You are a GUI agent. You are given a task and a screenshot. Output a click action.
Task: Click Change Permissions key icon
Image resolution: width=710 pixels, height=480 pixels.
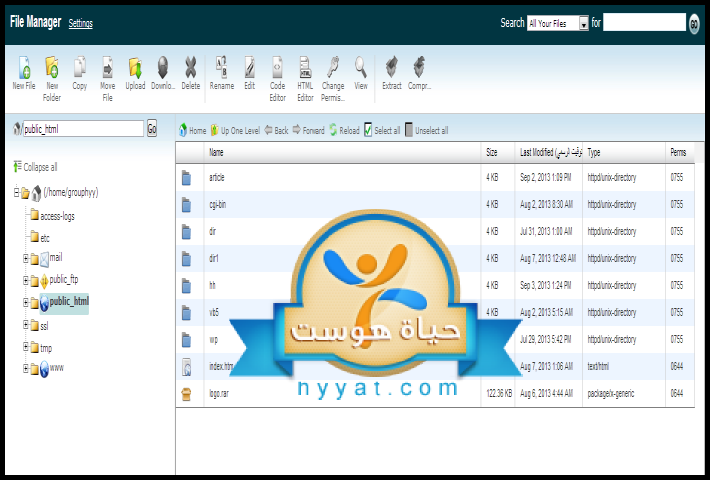tap(333, 67)
